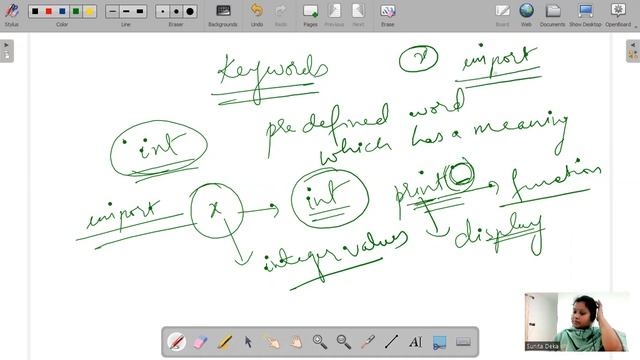Go to the Next page
Screen dimensions: 640x360
[358, 15]
